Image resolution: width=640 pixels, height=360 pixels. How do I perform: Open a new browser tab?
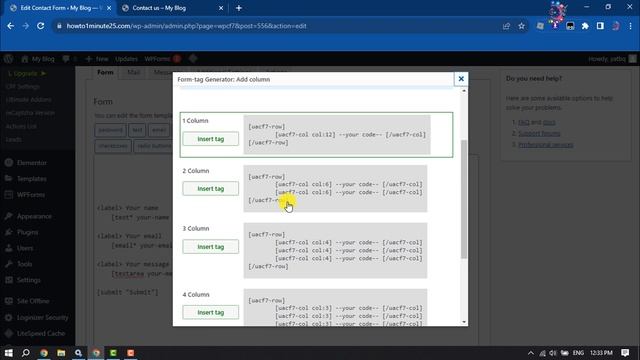[x=239, y=8]
